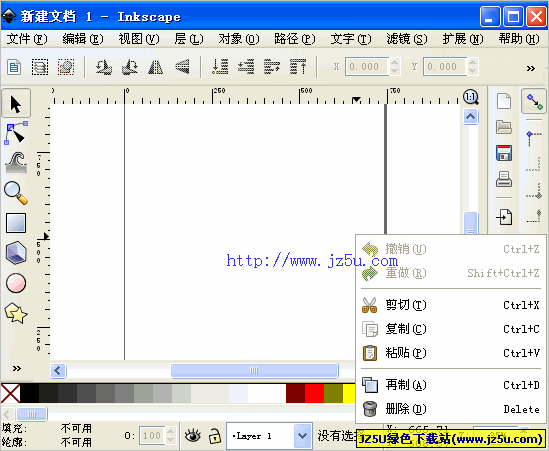Screen dimensions: 549x451
Task: Click in the Y coordinate field
Action: tap(445, 67)
